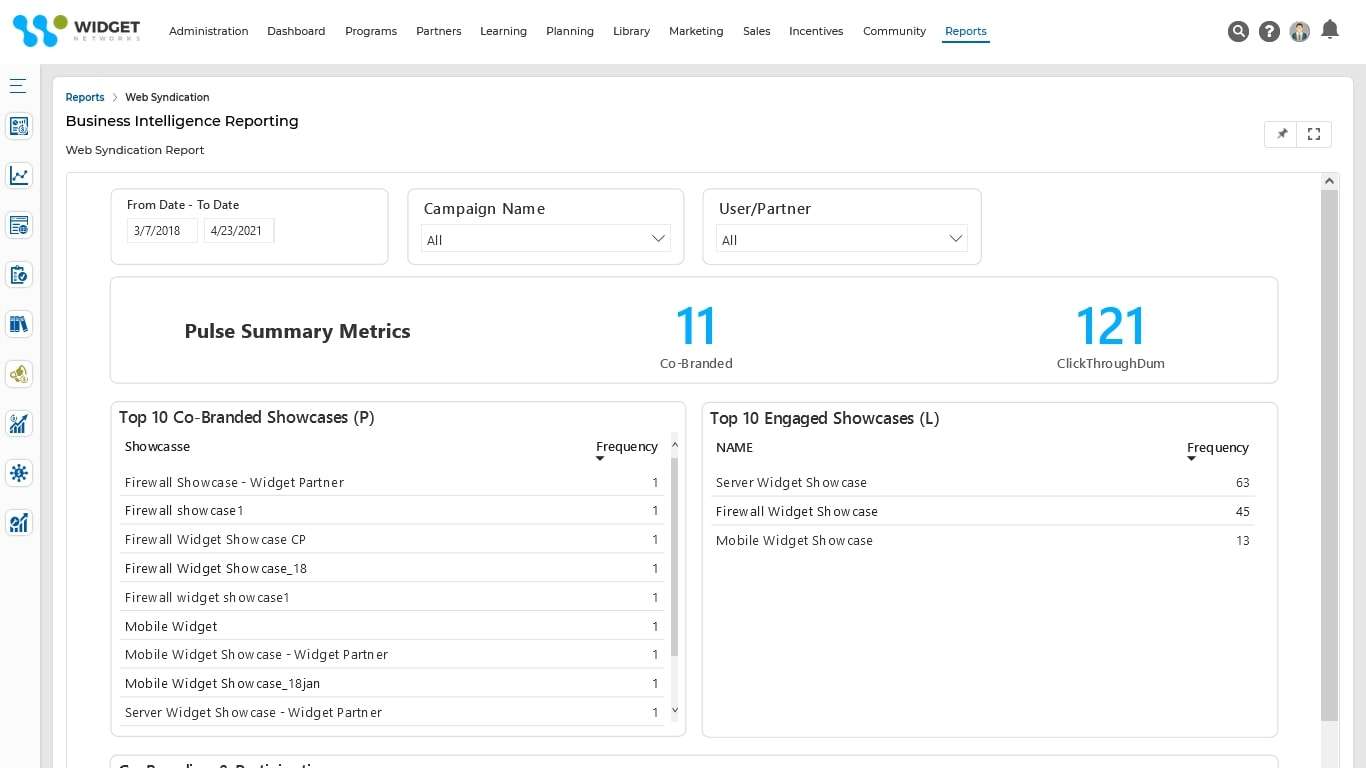Collapse the sidebar with the hamburger icon
The height and width of the screenshot is (773, 1366).
click(18, 85)
